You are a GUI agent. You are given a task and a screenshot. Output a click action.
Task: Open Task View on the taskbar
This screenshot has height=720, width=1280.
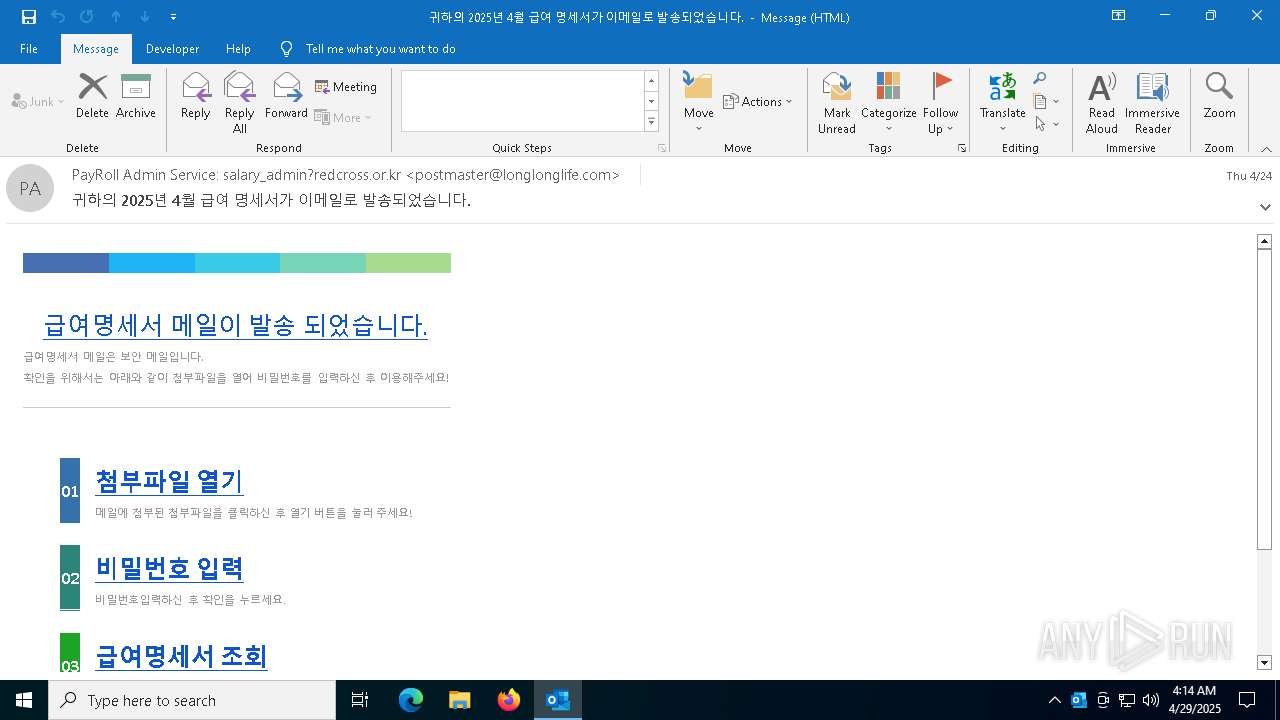pyautogui.click(x=360, y=700)
